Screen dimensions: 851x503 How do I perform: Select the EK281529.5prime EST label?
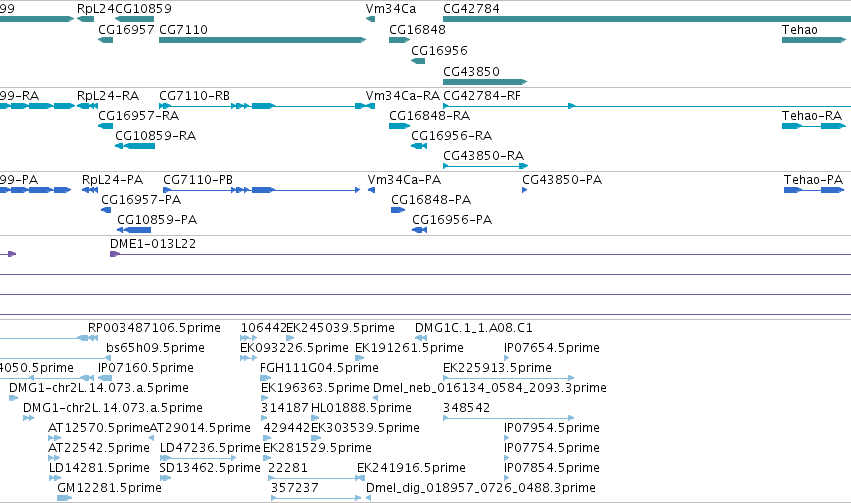pos(317,448)
